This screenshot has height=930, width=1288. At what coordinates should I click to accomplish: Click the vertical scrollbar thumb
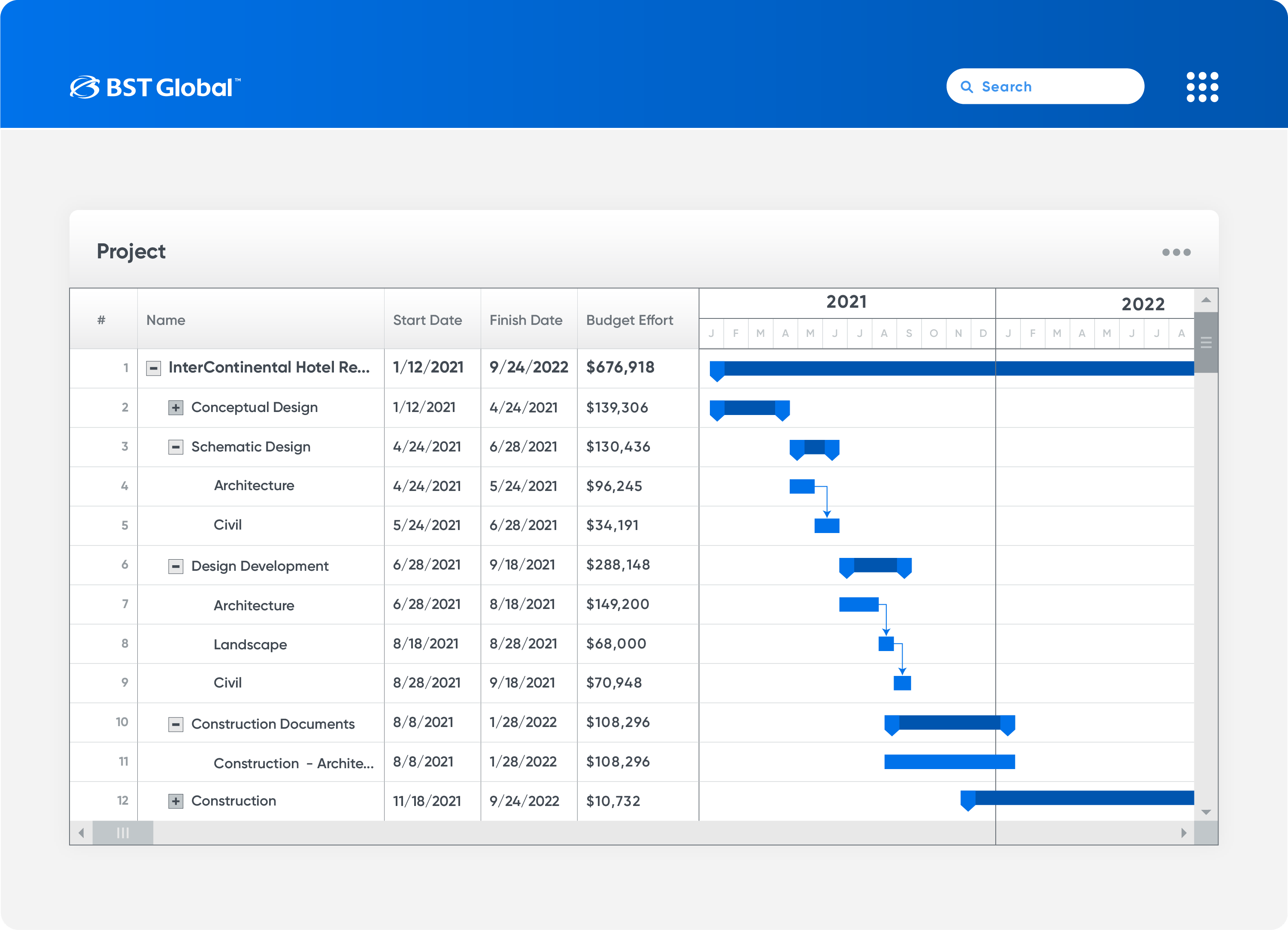click(x=1206, y=342)
